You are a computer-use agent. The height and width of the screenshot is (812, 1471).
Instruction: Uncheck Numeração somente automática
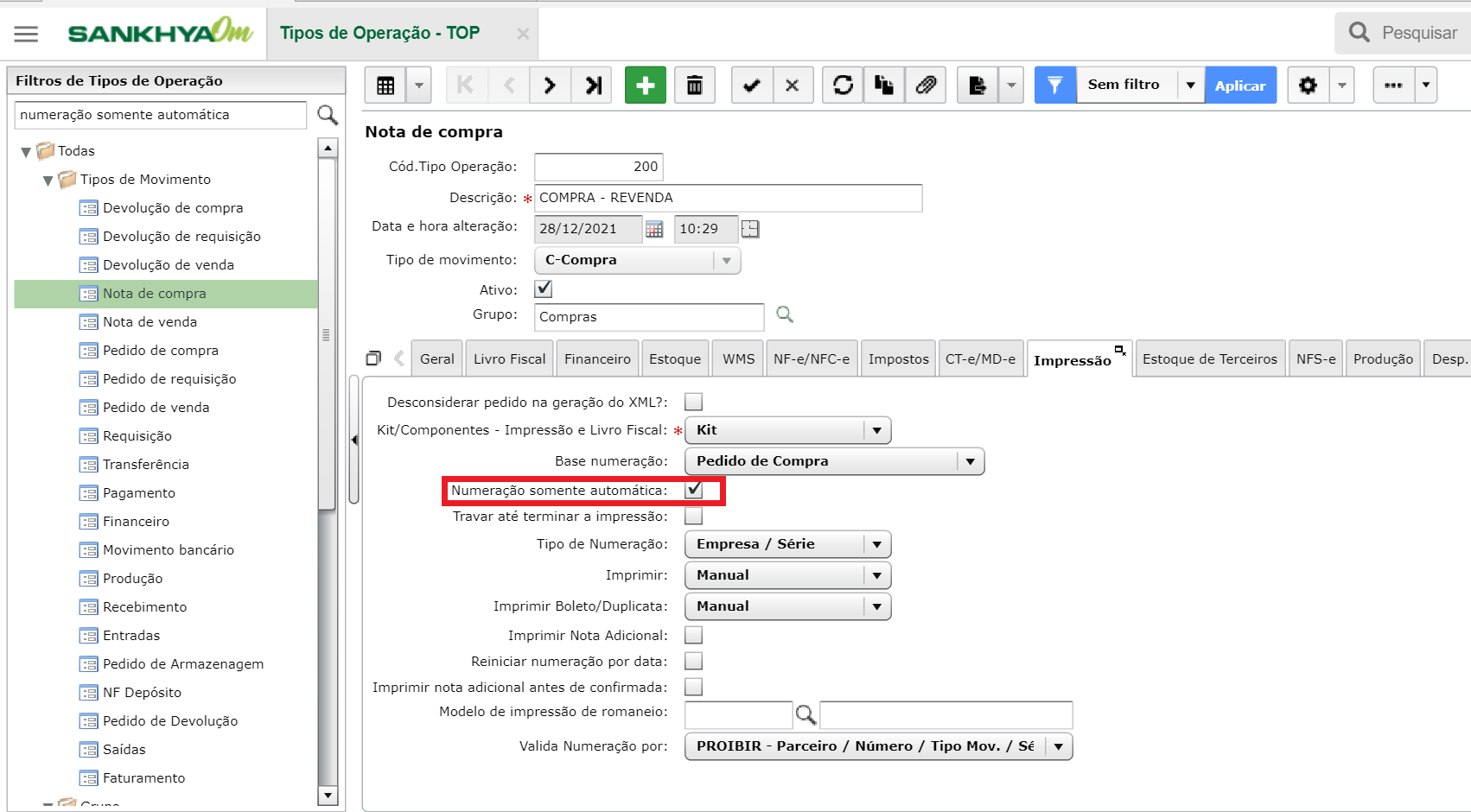694,490
